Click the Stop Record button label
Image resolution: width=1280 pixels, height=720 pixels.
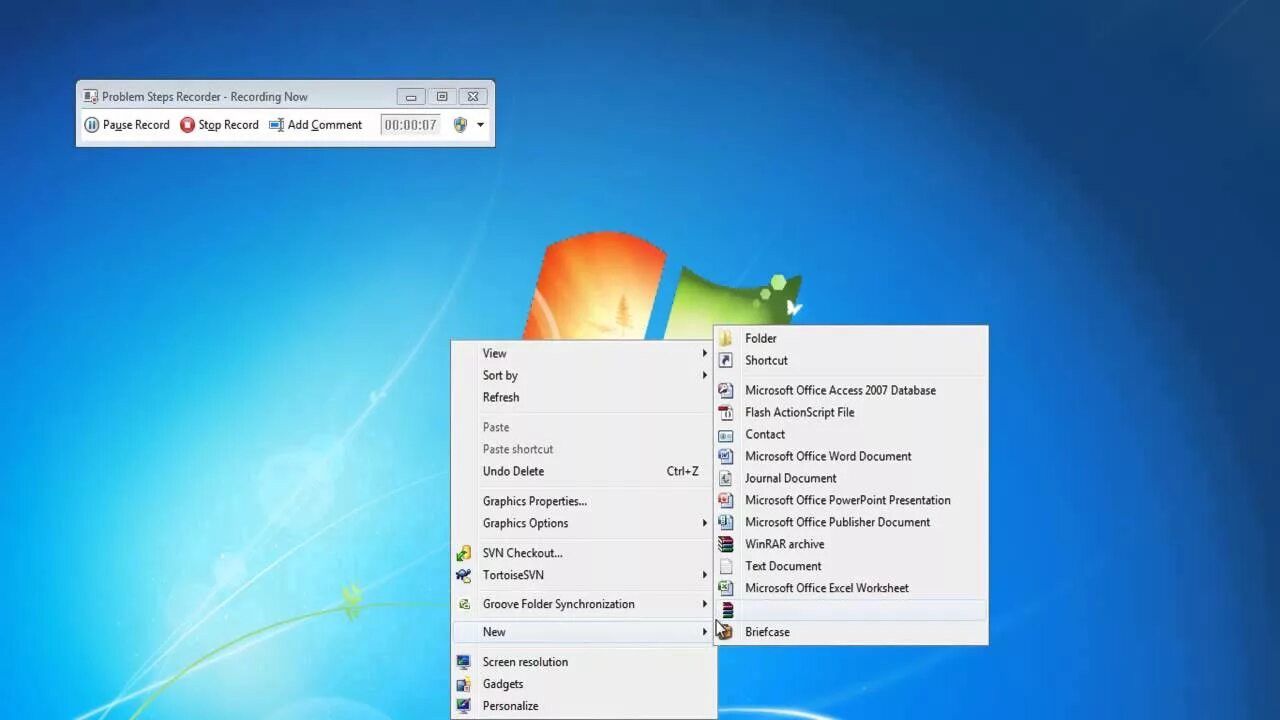click(x=228, y=125)
